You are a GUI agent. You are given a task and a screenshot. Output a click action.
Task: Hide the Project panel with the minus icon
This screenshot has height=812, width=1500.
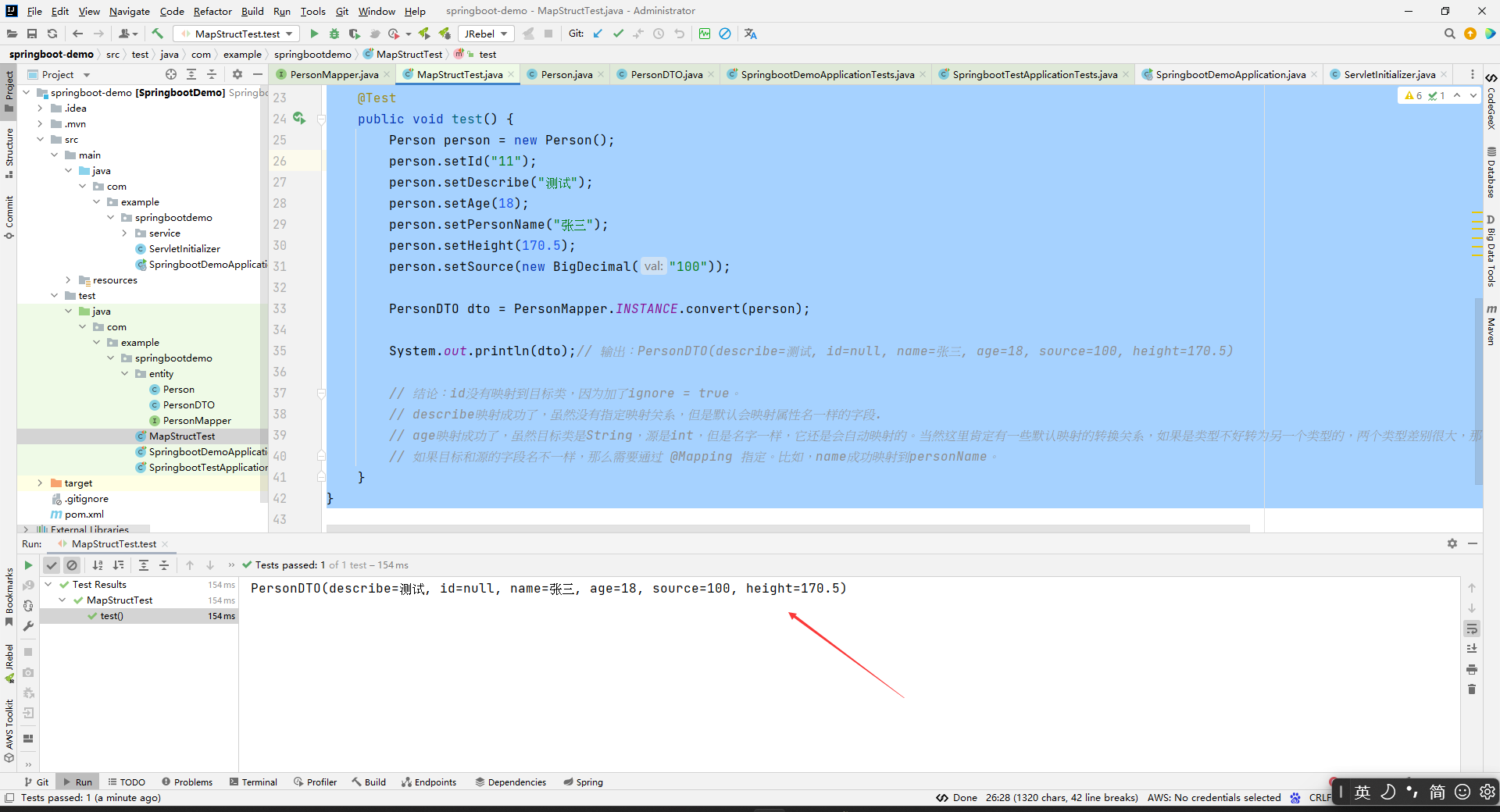[258, 74]
